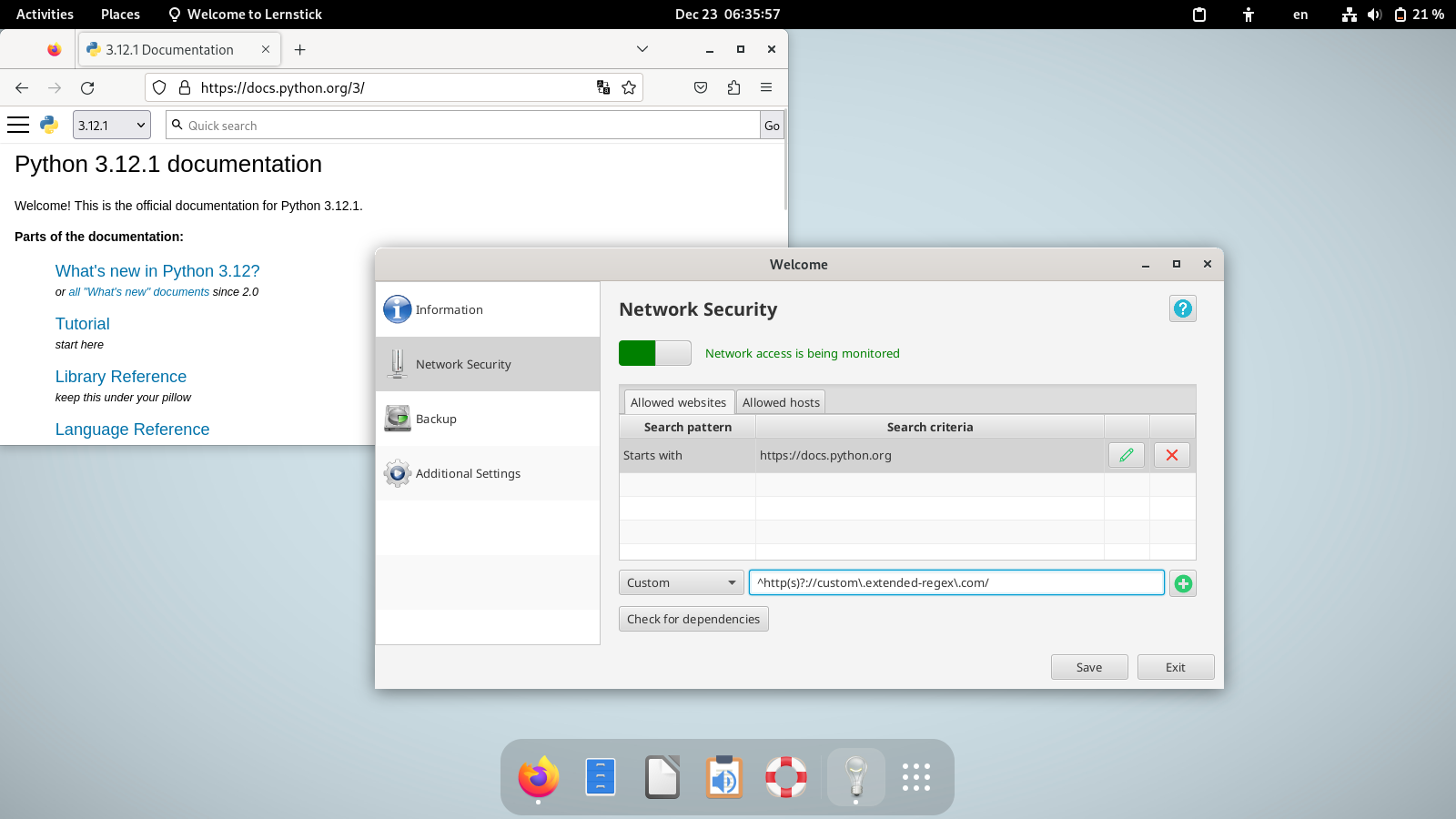Open Python docs sidebar hamburger menu
Viewport: 1456px width, 819px height.
(18, 125)
